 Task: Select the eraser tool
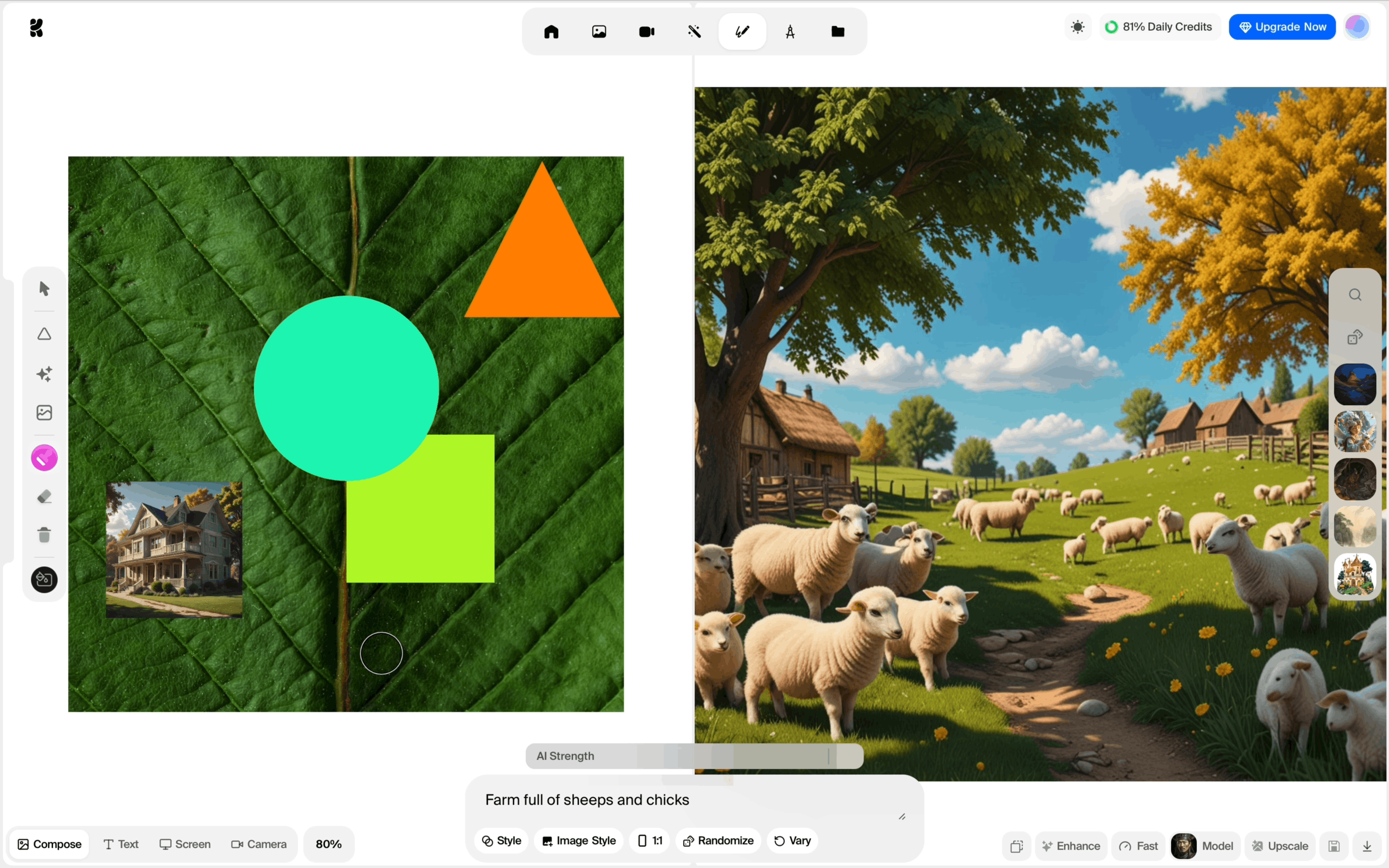pos(44,496)
